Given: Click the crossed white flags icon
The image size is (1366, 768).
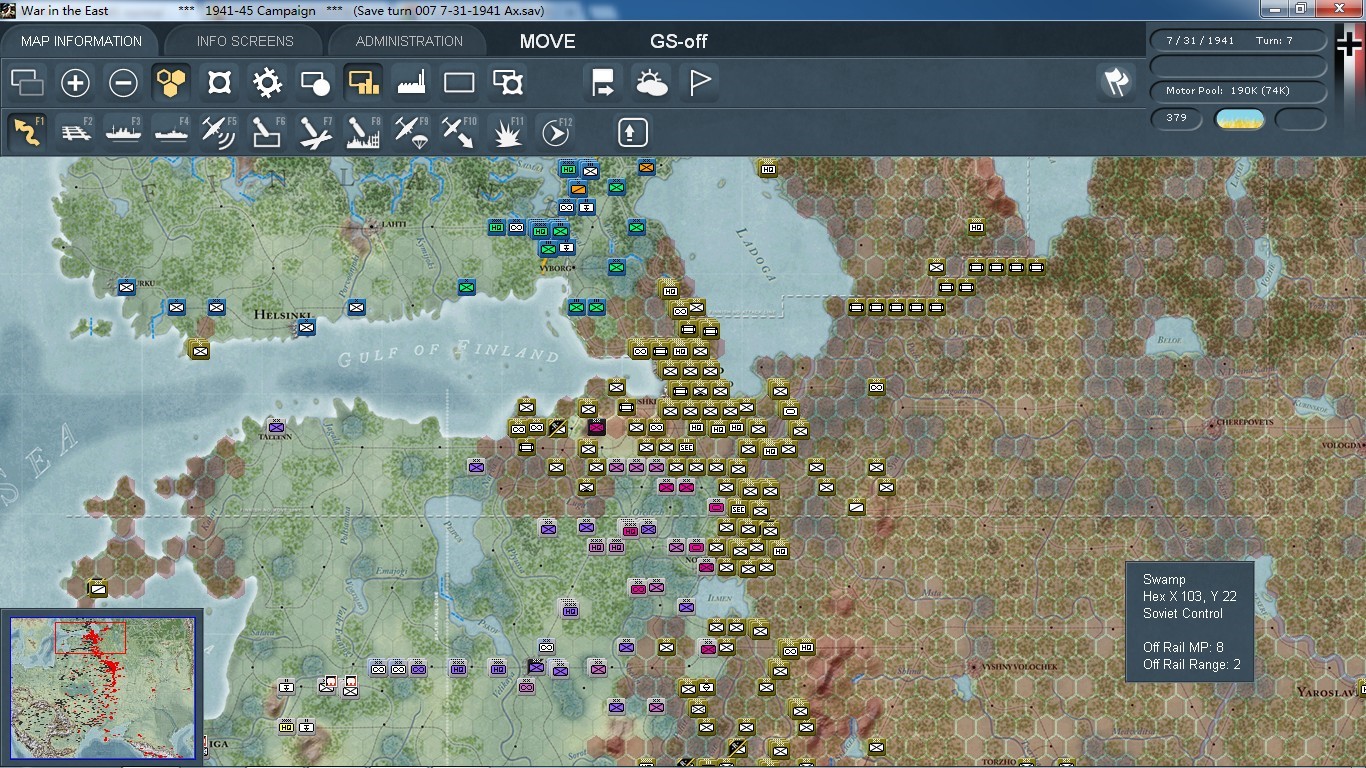Looking at the screenshot, I should coord(1116,82).
